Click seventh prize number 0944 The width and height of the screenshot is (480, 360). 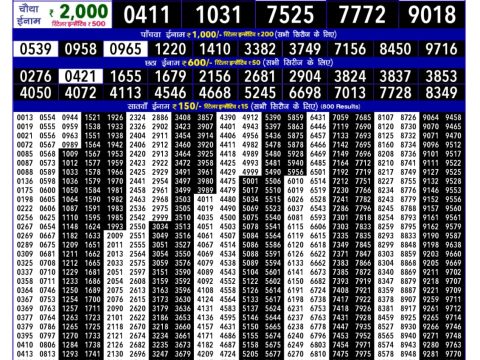pos(70,117)
